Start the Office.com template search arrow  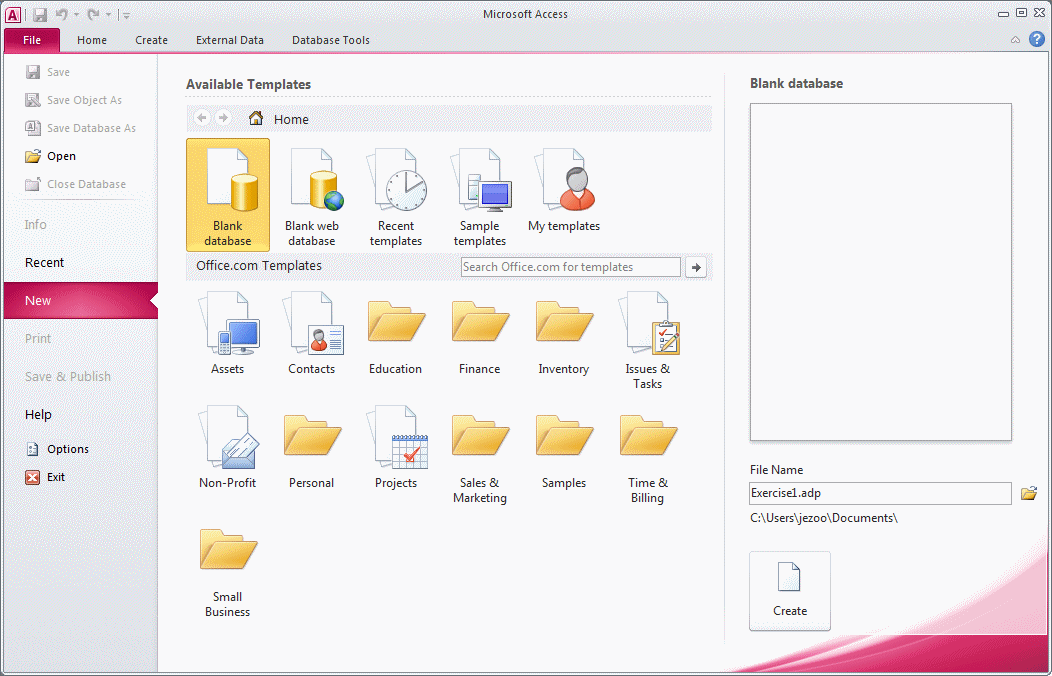point(696,267)
